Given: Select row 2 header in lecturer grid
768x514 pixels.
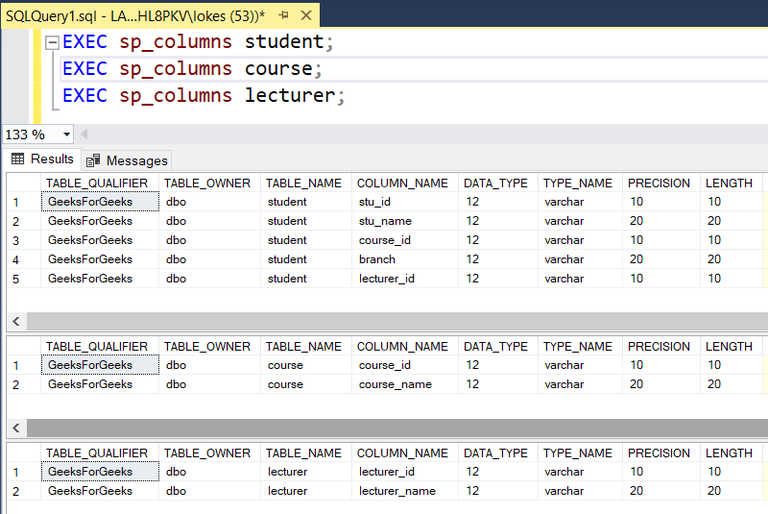Looking at the screenshot, I should coord(16,491).
